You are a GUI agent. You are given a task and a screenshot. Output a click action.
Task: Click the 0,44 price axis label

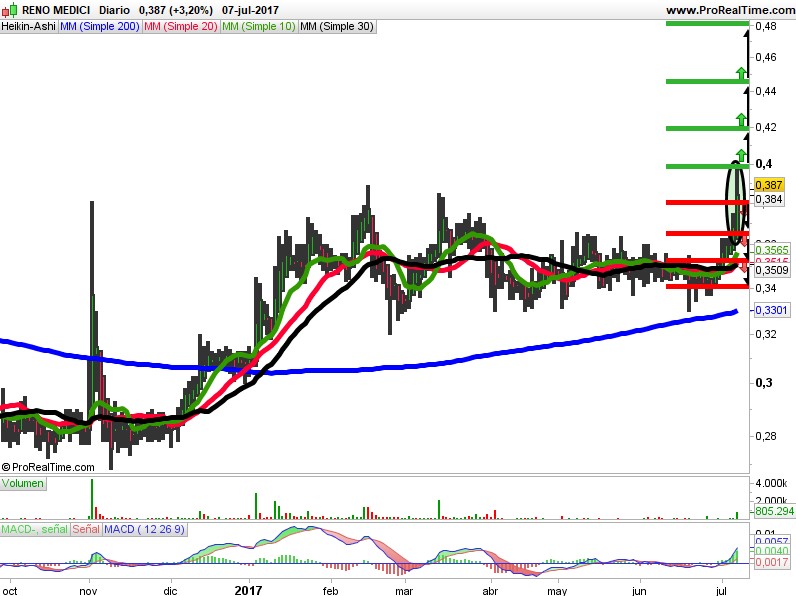(x=766, y=91)
